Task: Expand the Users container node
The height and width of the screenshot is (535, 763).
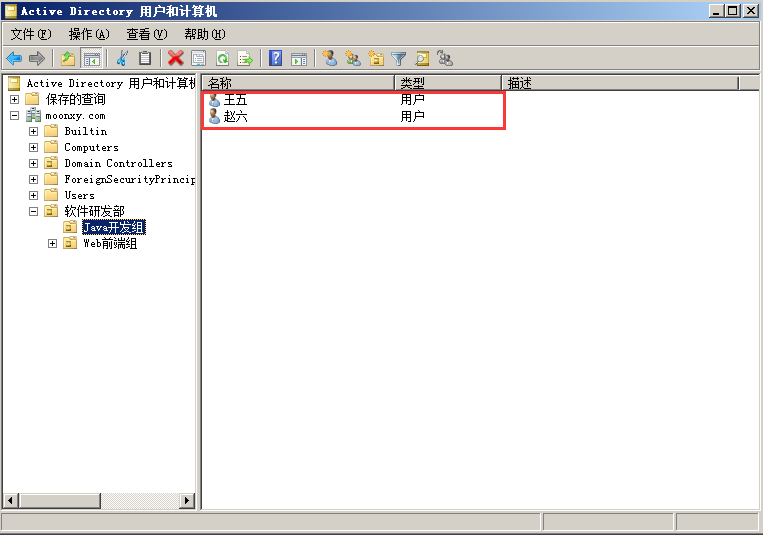Action: (33, 195)
